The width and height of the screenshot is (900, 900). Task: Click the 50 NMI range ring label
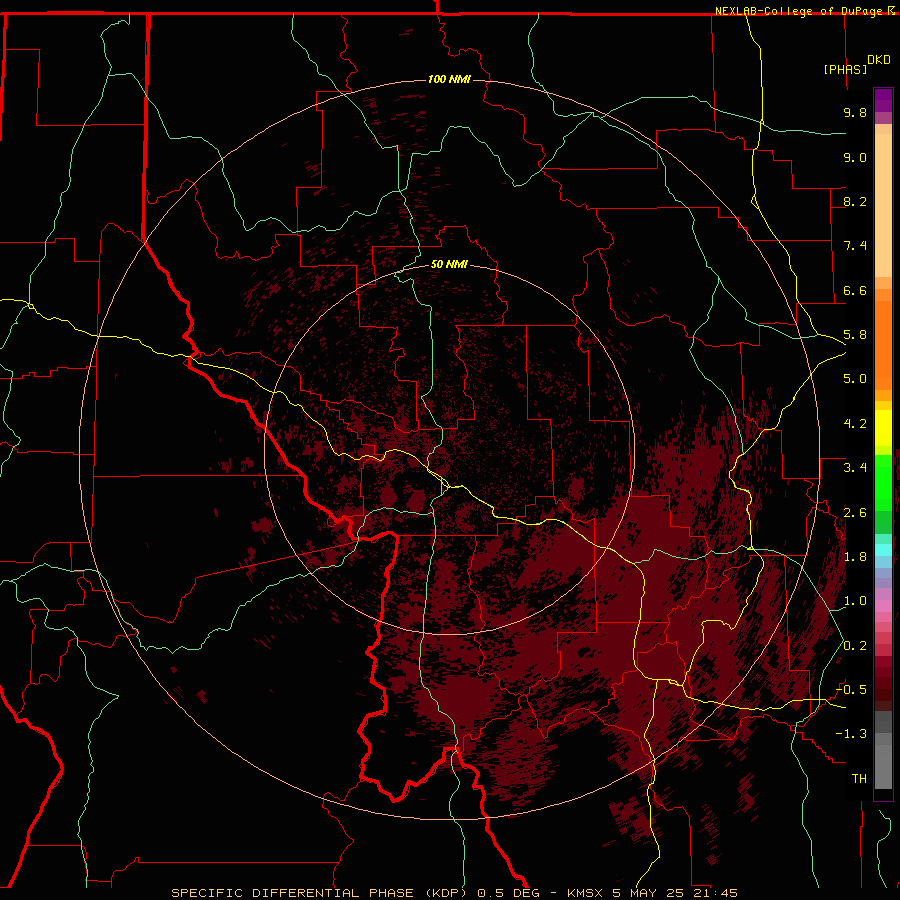pos(449,265)
